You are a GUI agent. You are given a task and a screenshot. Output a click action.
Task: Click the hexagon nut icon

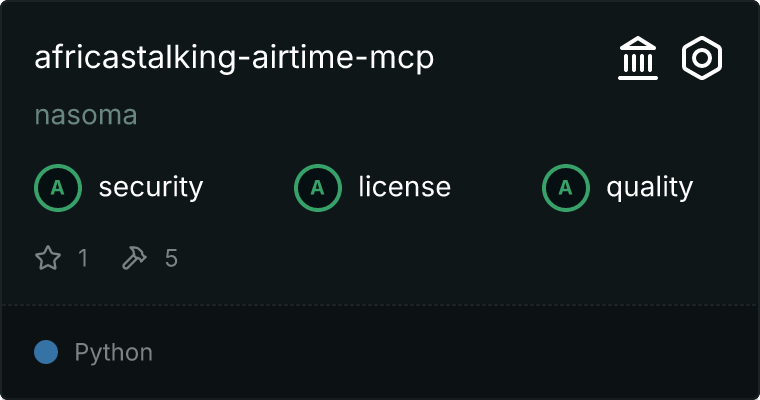click(x=702, y=58)
